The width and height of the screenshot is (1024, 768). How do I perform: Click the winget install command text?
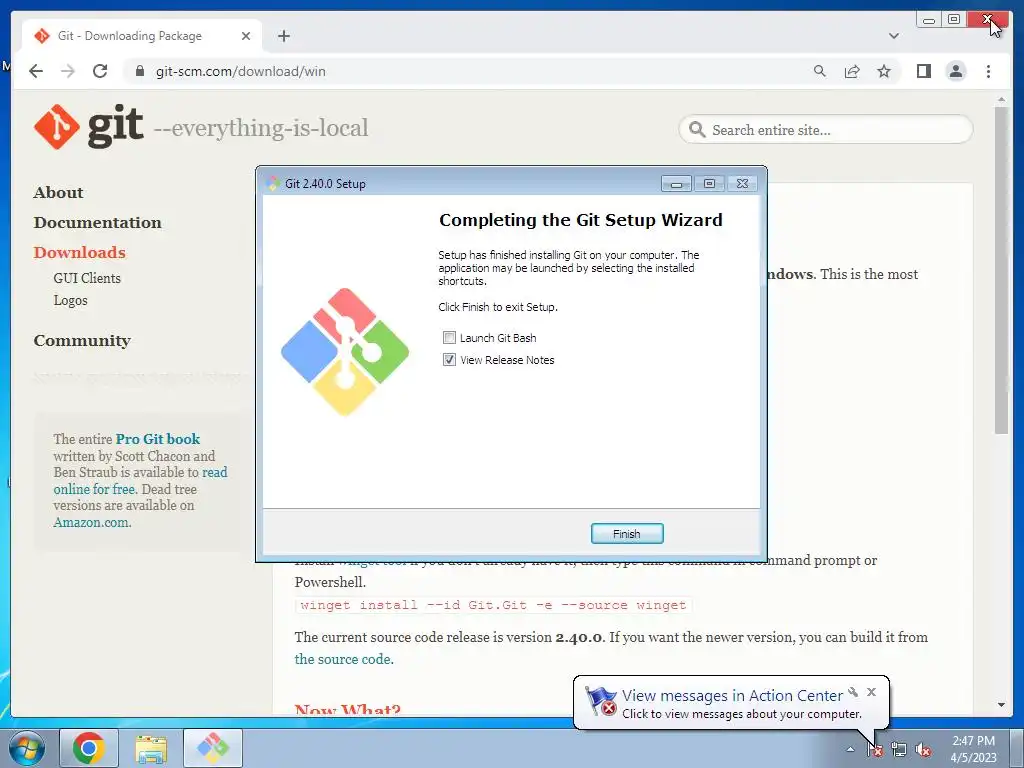(493, 605)
